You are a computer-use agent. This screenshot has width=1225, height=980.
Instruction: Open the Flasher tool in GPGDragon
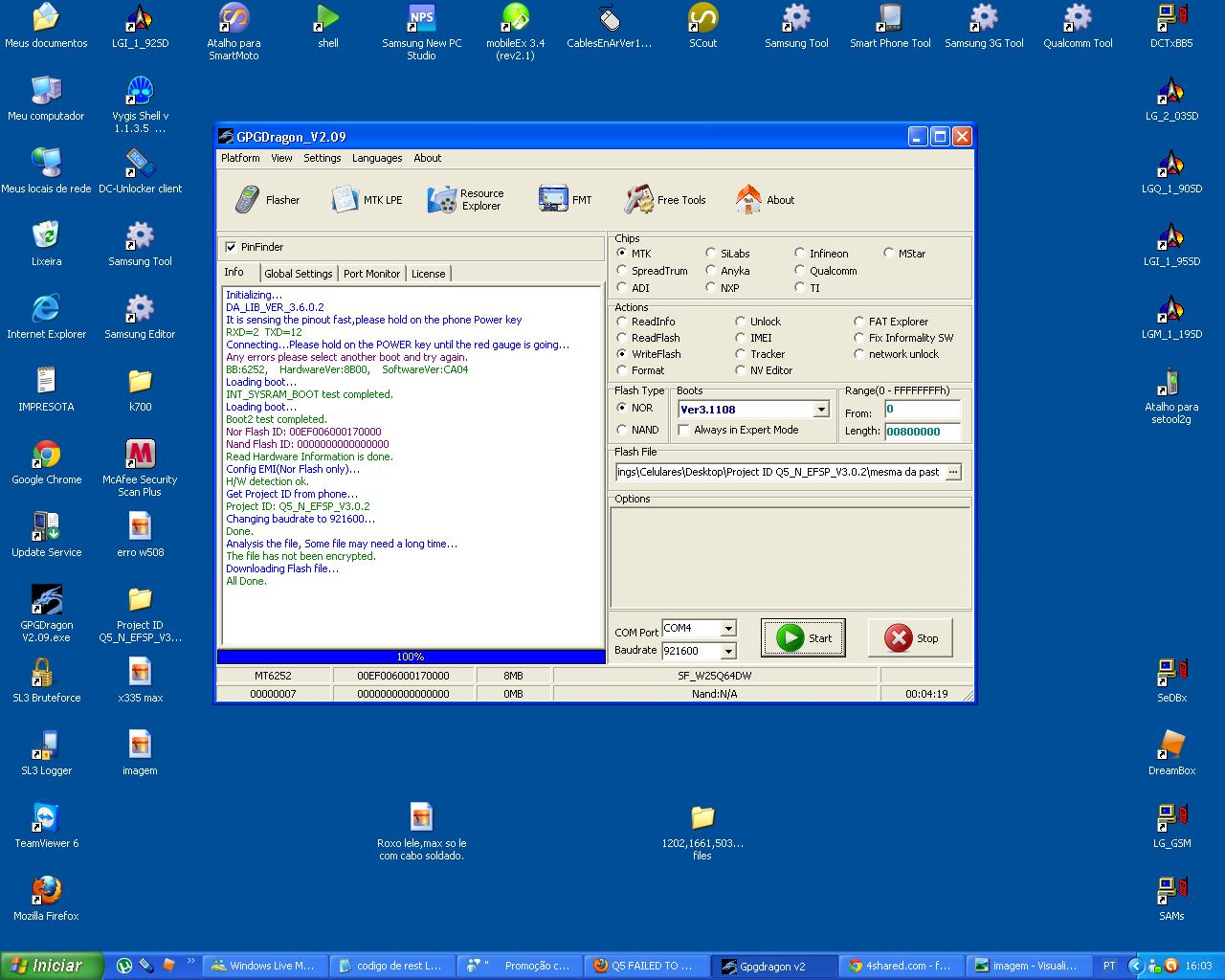[267, 199]
